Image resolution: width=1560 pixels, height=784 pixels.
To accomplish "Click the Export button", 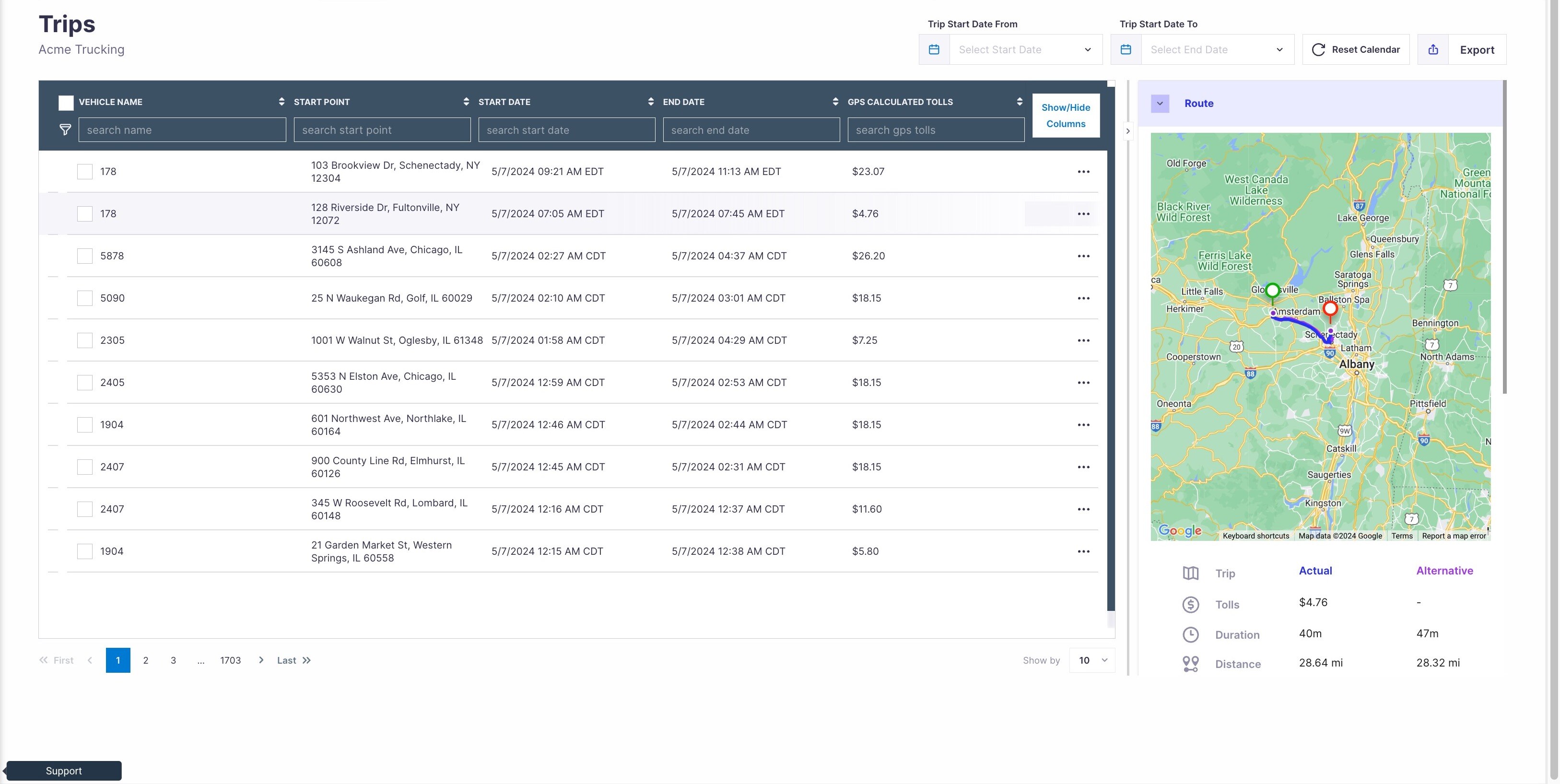I will pos(1477,49).
